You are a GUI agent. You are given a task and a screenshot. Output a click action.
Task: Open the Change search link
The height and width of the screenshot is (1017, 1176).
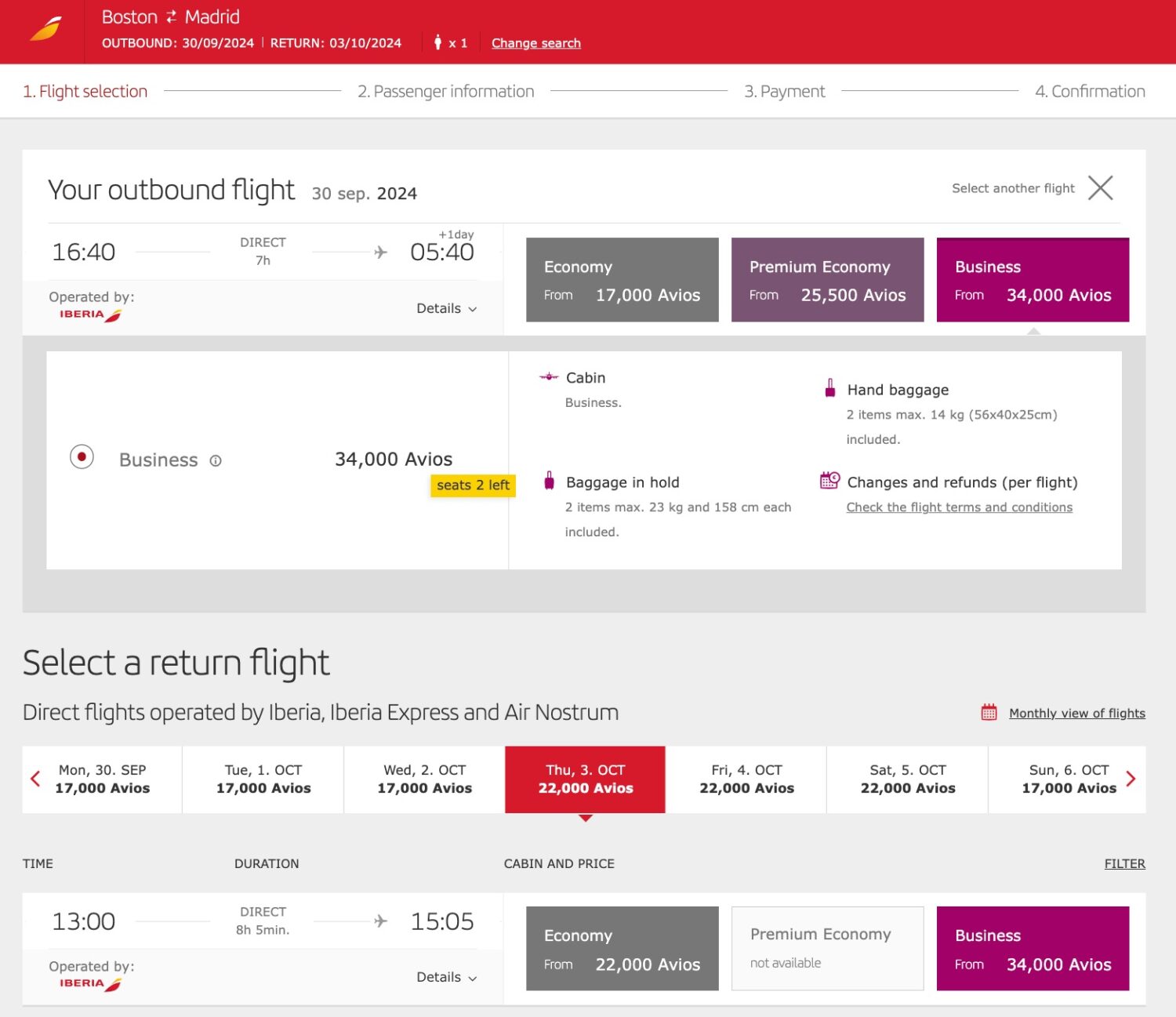click(535, 43)
